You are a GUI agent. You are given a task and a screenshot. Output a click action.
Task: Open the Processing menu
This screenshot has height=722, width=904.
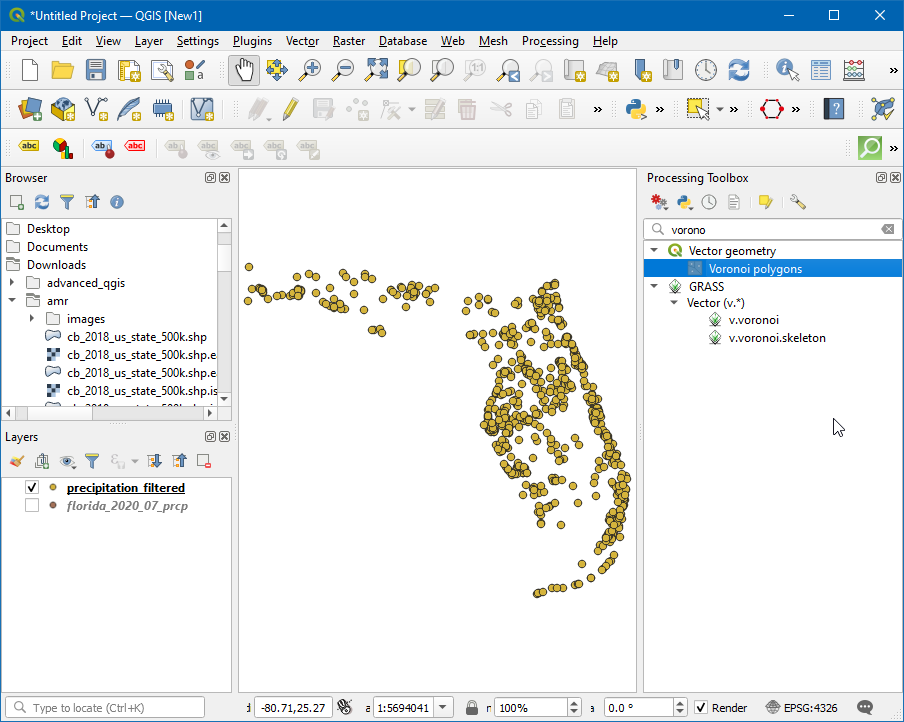click(549, 41)
